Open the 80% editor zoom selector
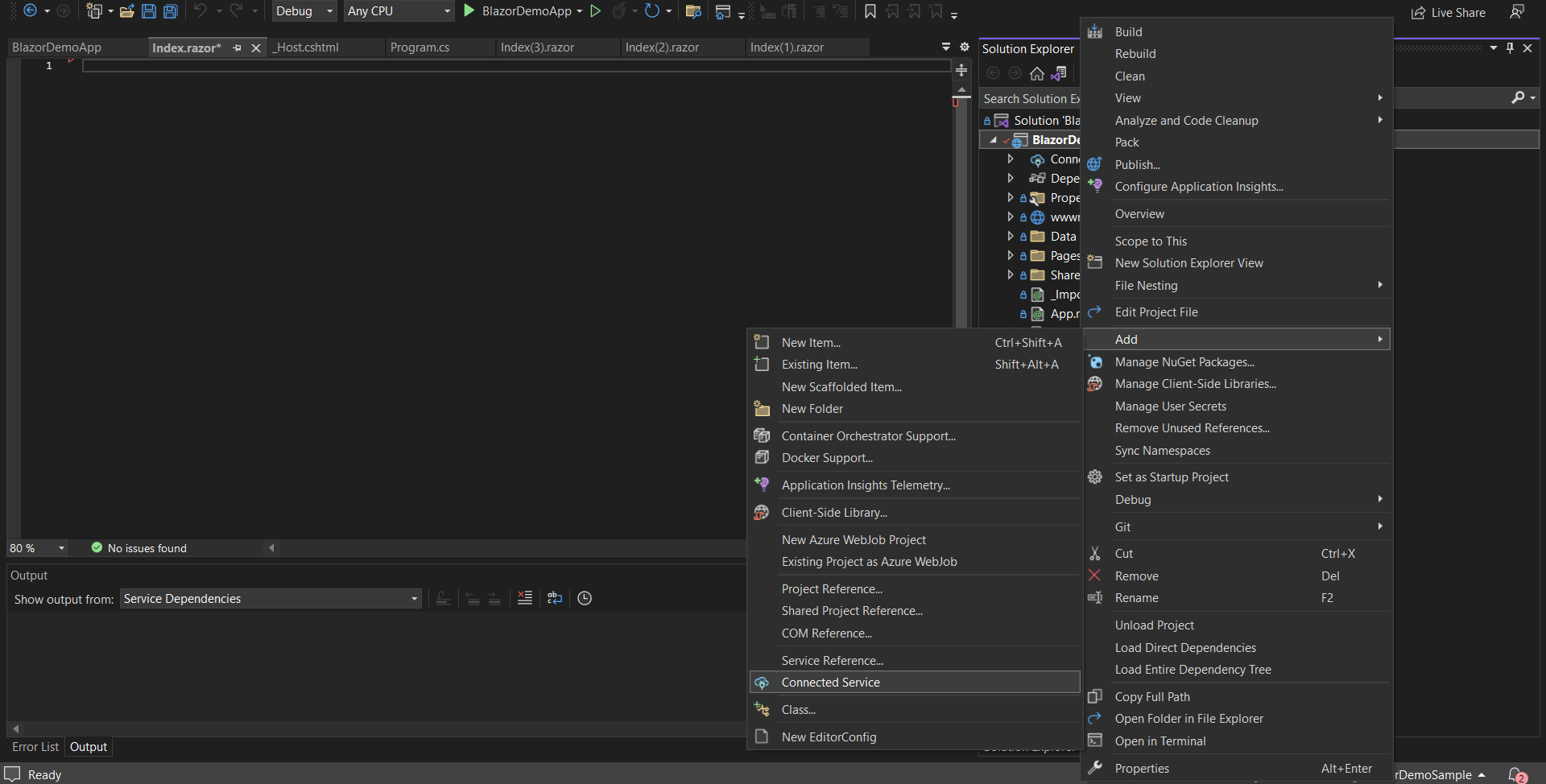Image resolution: width=1546 pixels, height=784 pixels. [x=36, y=547]
